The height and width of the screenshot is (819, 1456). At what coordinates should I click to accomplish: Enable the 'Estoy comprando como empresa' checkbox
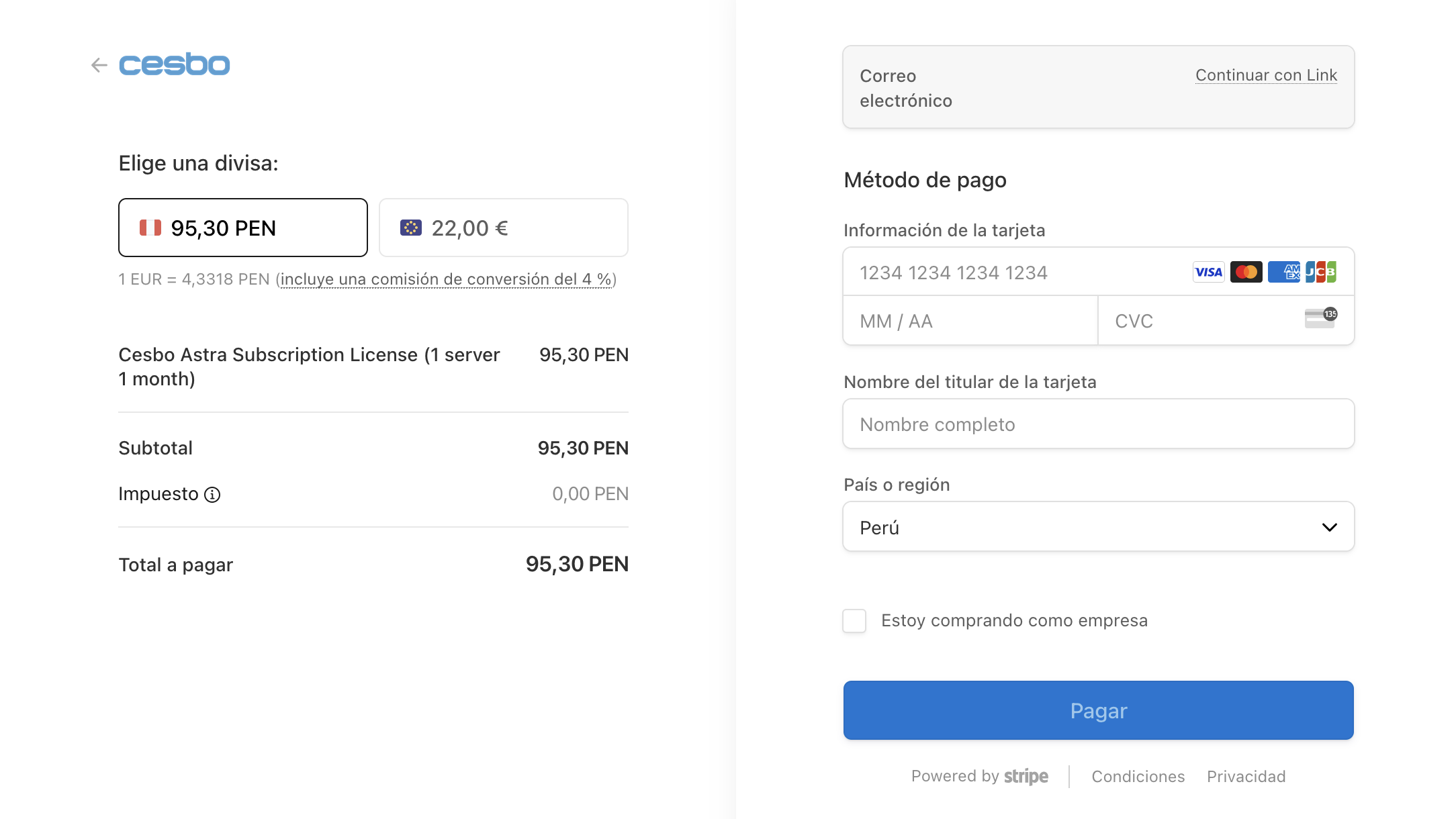pyautogui.click(x=854, y=621)
